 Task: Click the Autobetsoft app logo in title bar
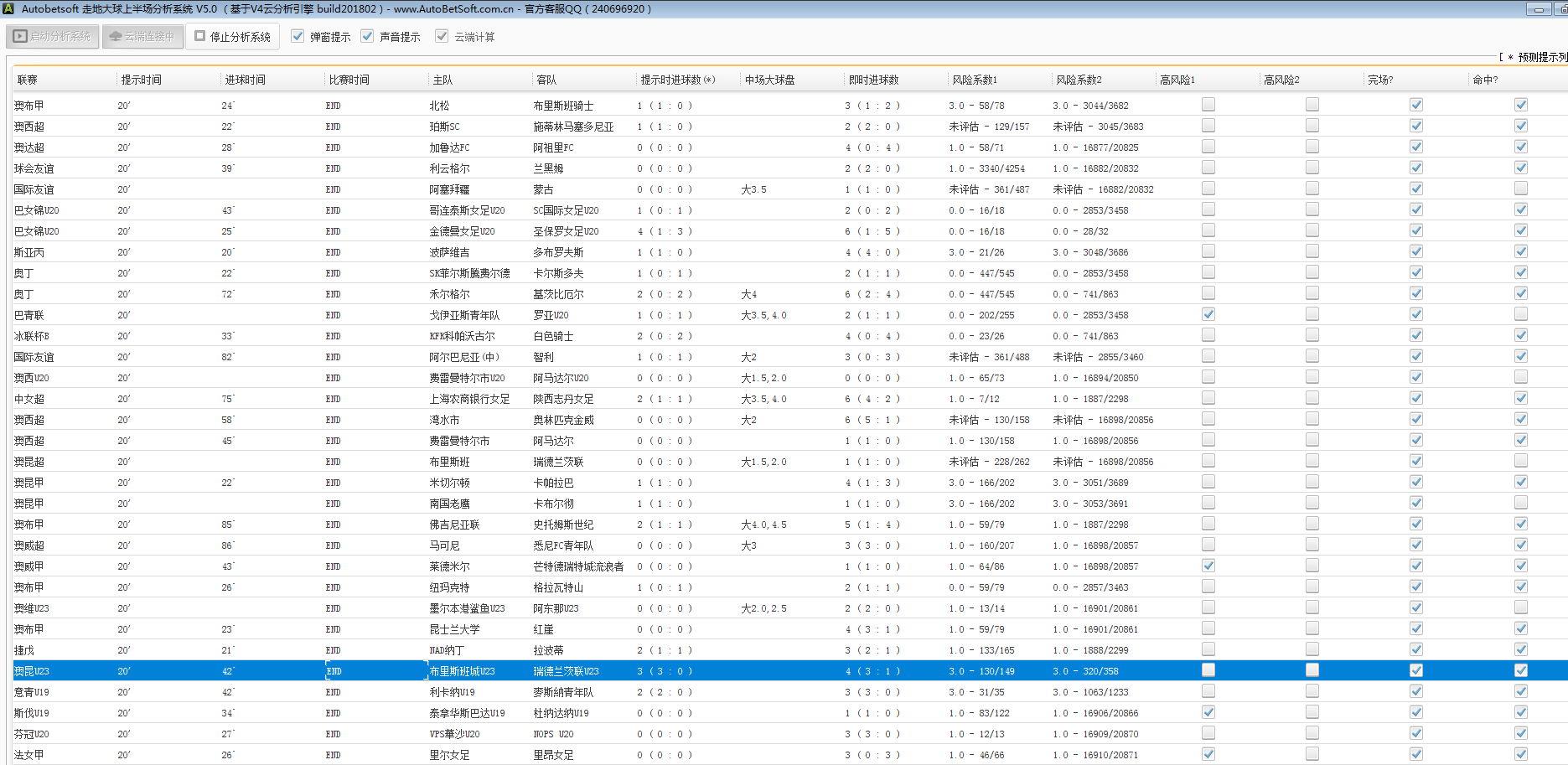pyautogui.click(x=8, y=8)
